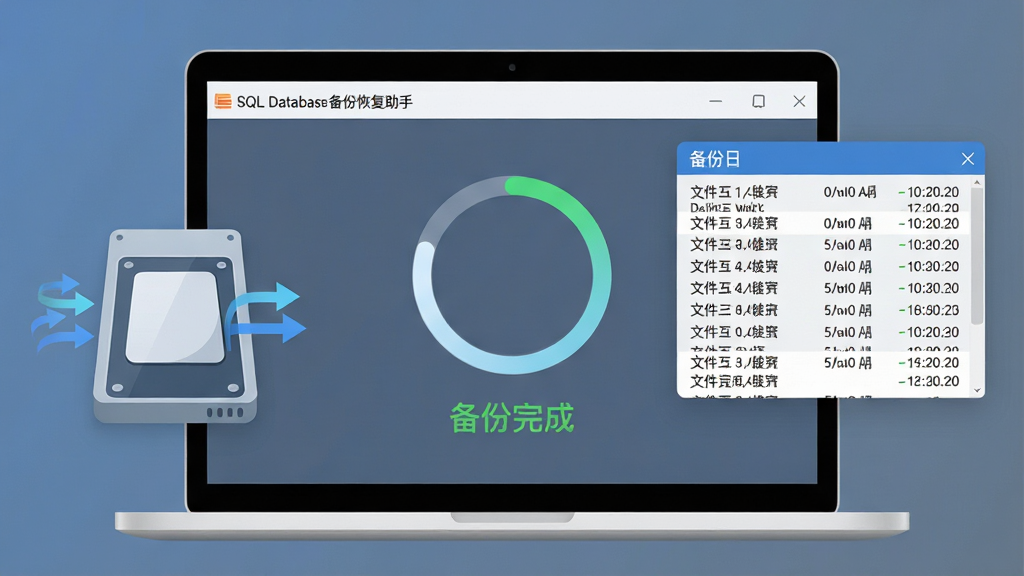Screen dimensions: 1024x576
Task: Click the orange SQL Database app icon
Action: [x=223, y=101]
